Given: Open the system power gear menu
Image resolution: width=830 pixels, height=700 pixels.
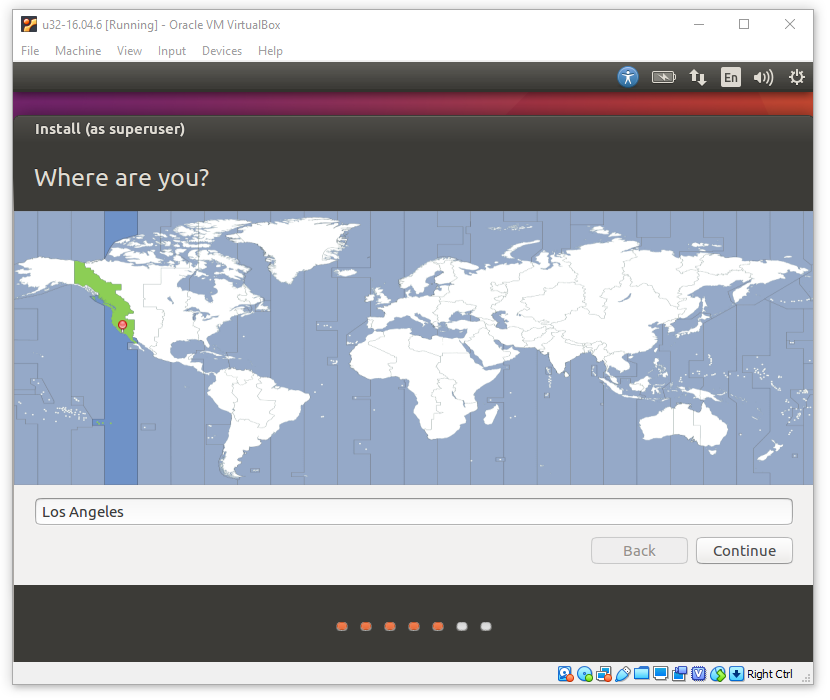Looking at the screenshot, I should 797,77.
